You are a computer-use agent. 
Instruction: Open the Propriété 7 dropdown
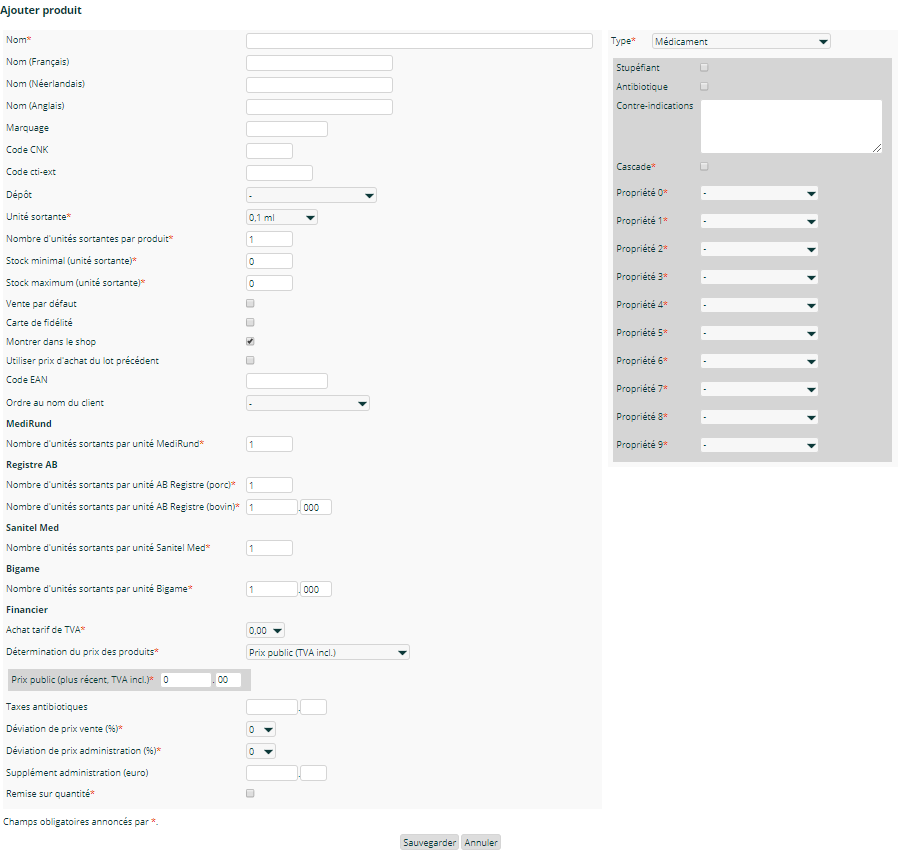pyautogui.click(x=759, y=389)
